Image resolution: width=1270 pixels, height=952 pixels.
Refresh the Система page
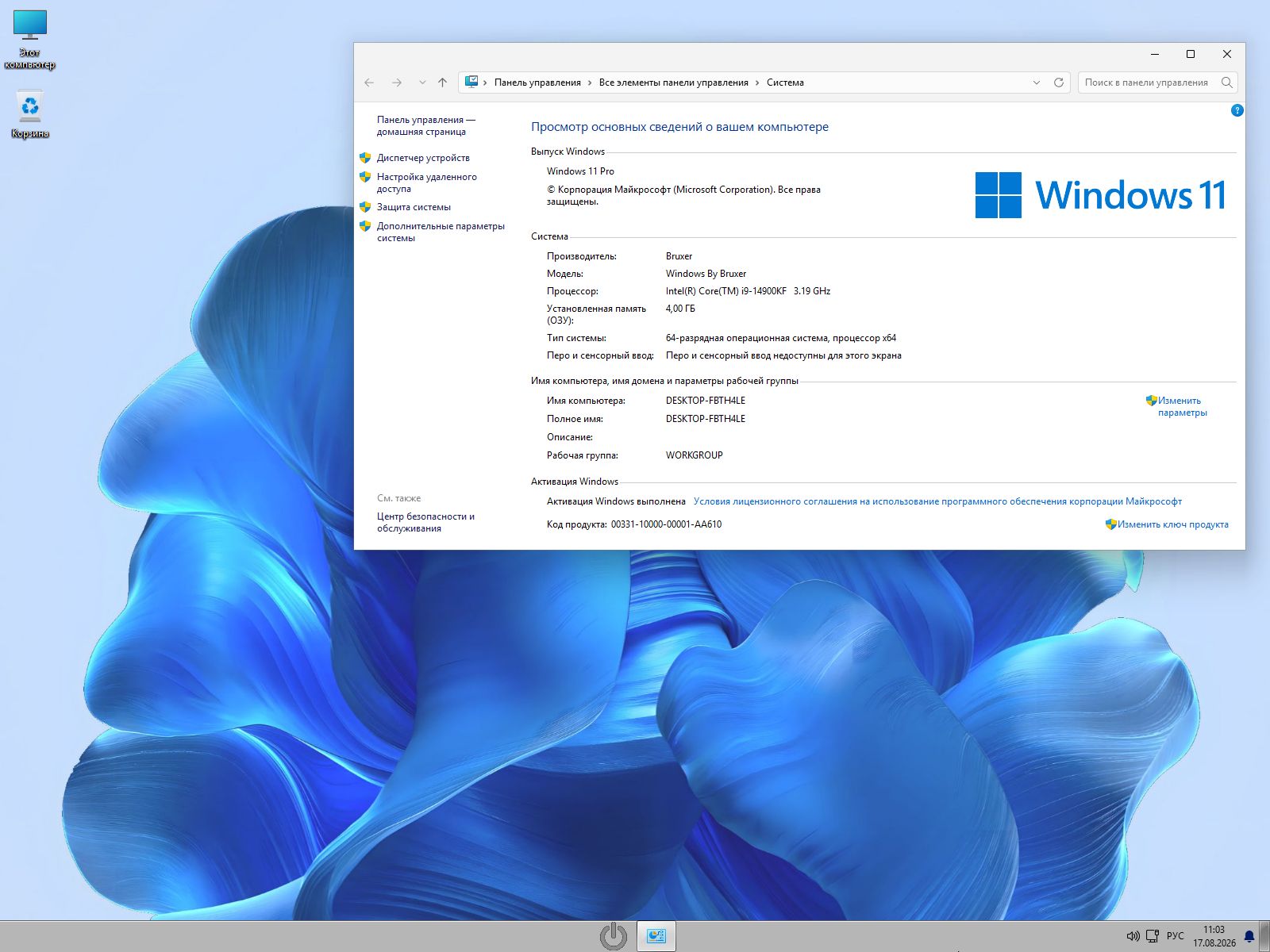click(1058, 83)
